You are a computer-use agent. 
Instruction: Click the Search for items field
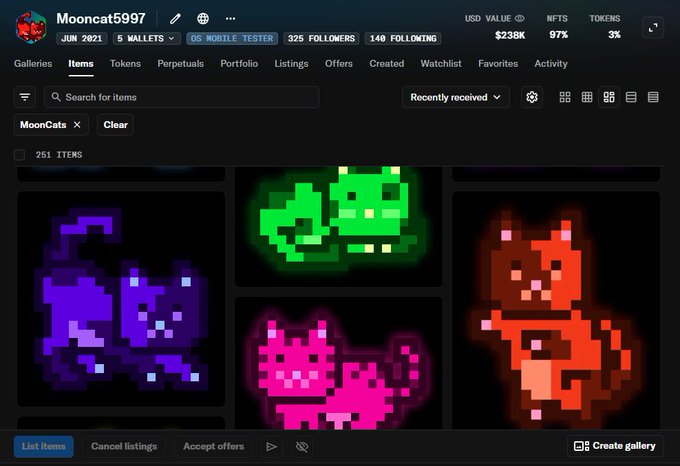coord(182,97)
